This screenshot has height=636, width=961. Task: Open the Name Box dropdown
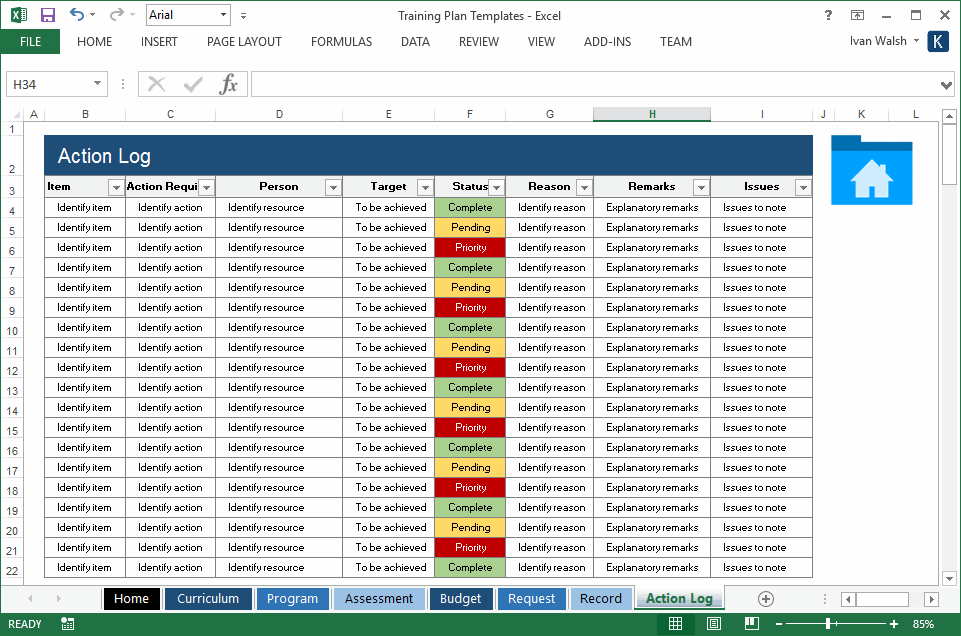point(95,84)
